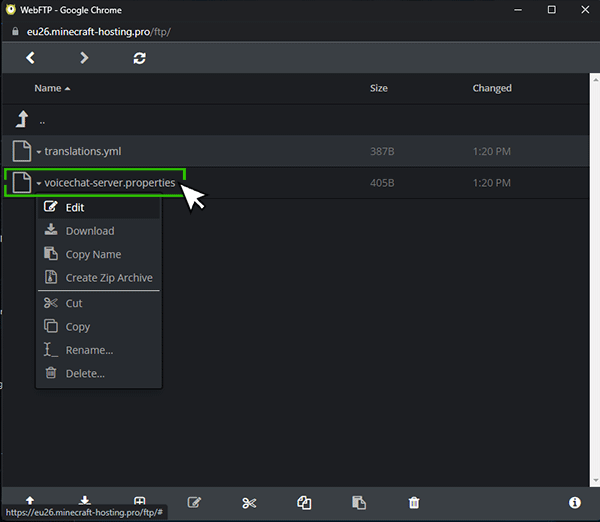The height and width of the screenshot is (522, 600).
Task: Click the lock icon in the address bar
Action: pos(15,31)
